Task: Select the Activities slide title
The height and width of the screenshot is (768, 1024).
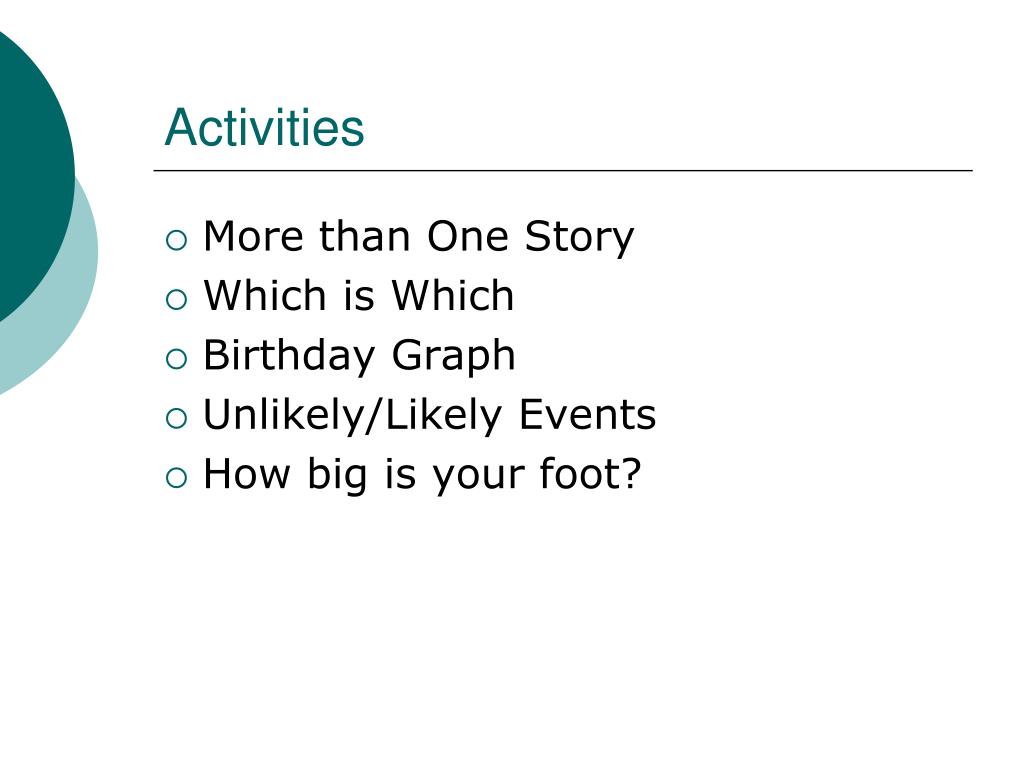Action: pos(264,127)
